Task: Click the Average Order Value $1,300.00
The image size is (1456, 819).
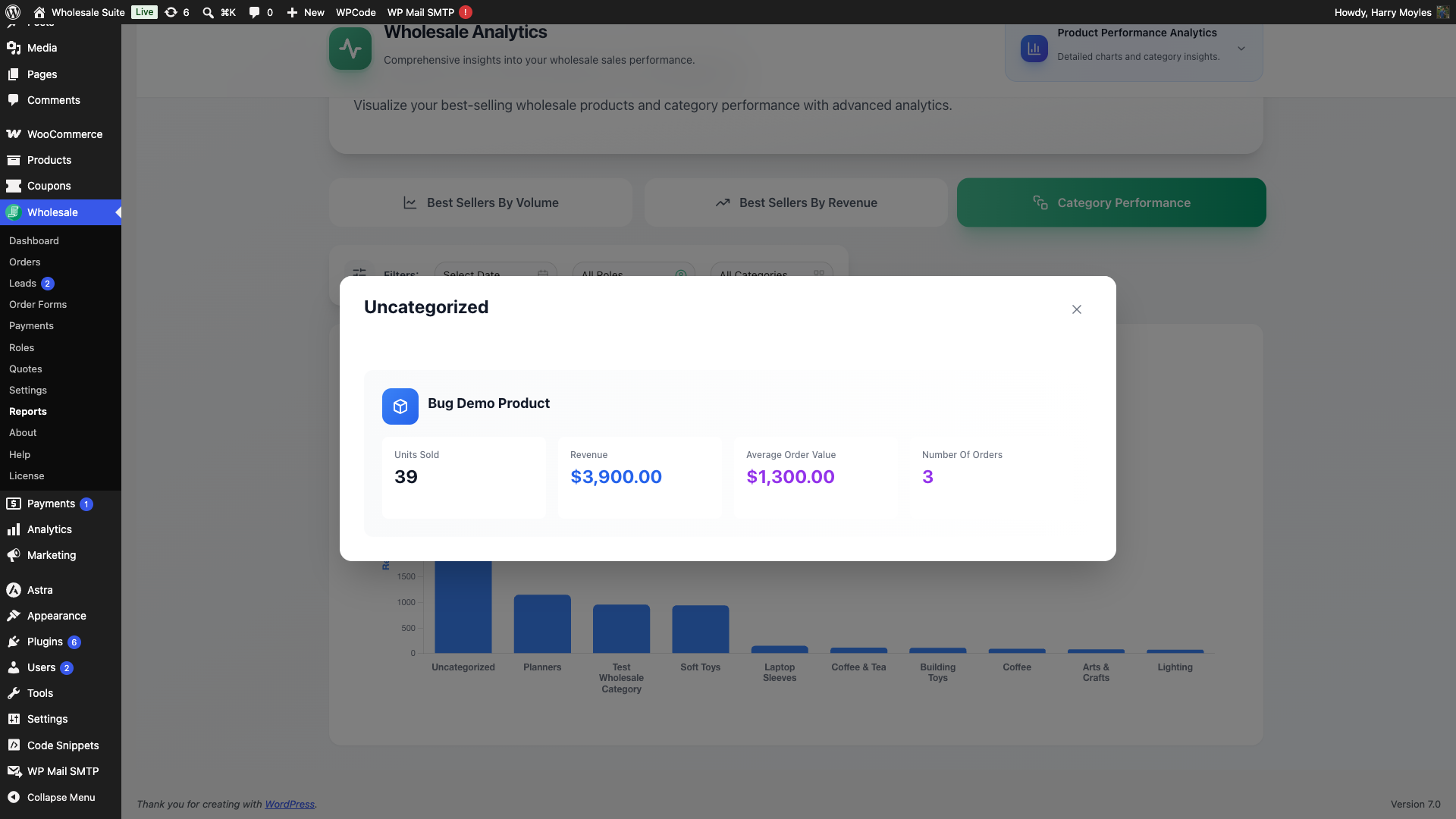Action: point(790,477)
